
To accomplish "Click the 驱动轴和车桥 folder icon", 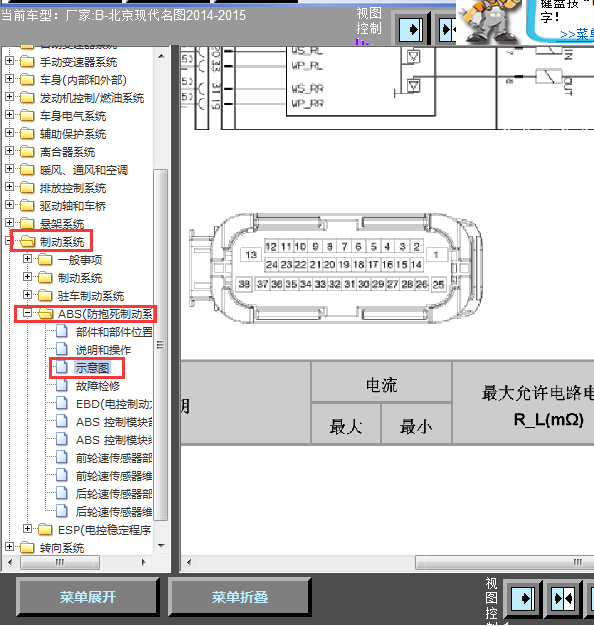I will point(27,205).
